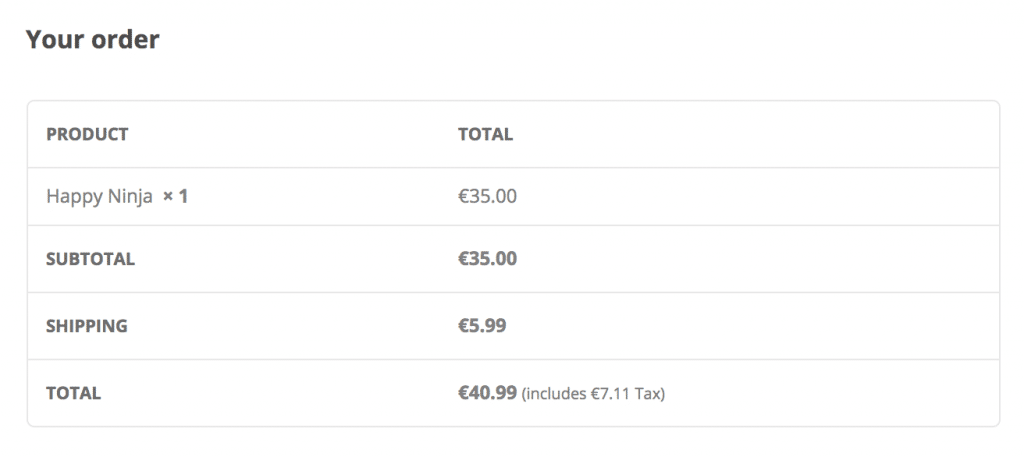Click the Your order heading
Viewport: 1024px width, 457px height.
tap(92, 39)
